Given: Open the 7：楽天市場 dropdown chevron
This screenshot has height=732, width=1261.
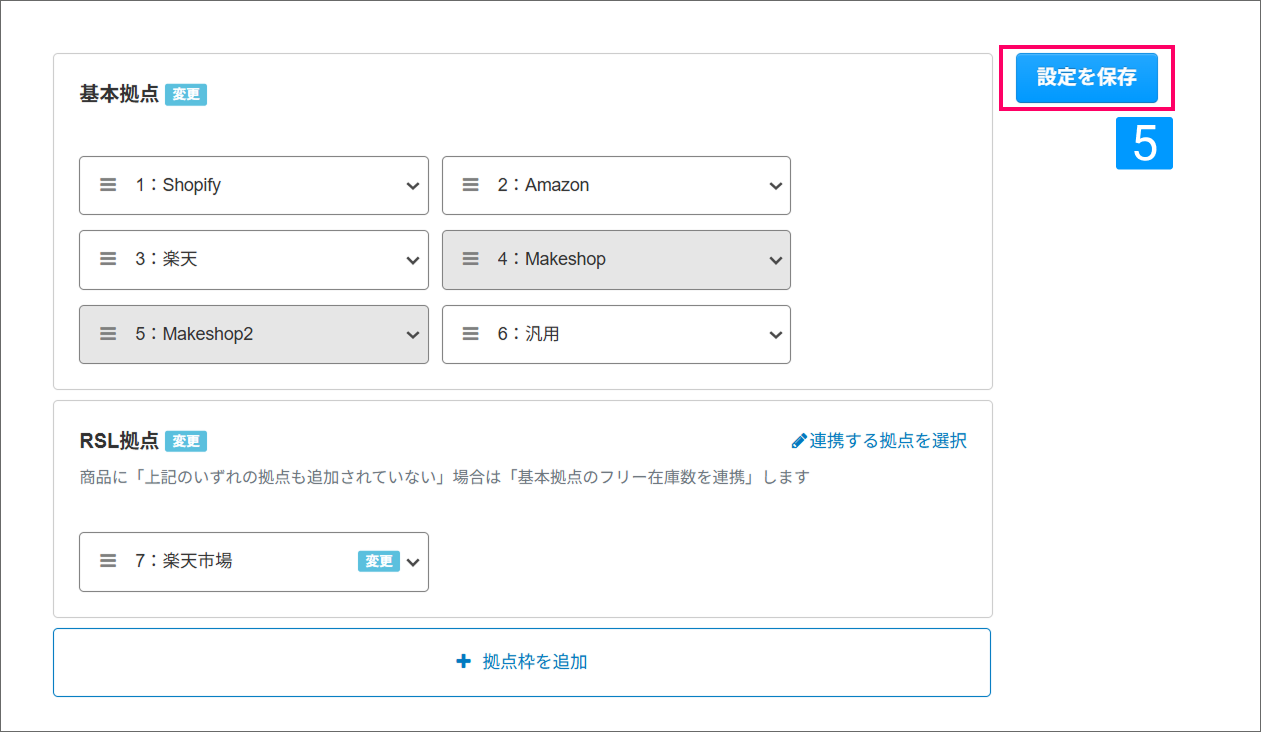Looking at the screenshot, I should pyautogui.click(x=414, y=562).
